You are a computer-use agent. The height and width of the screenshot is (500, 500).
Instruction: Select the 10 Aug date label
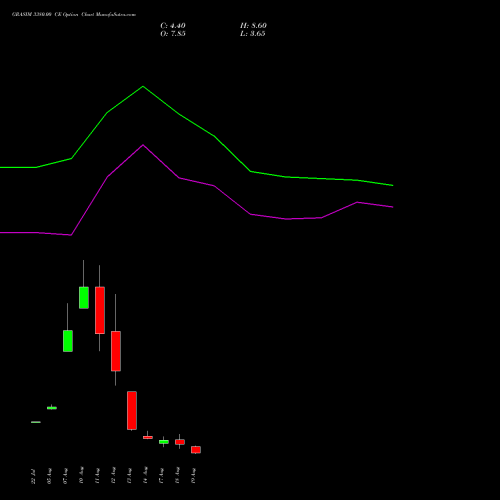point(81,476)
